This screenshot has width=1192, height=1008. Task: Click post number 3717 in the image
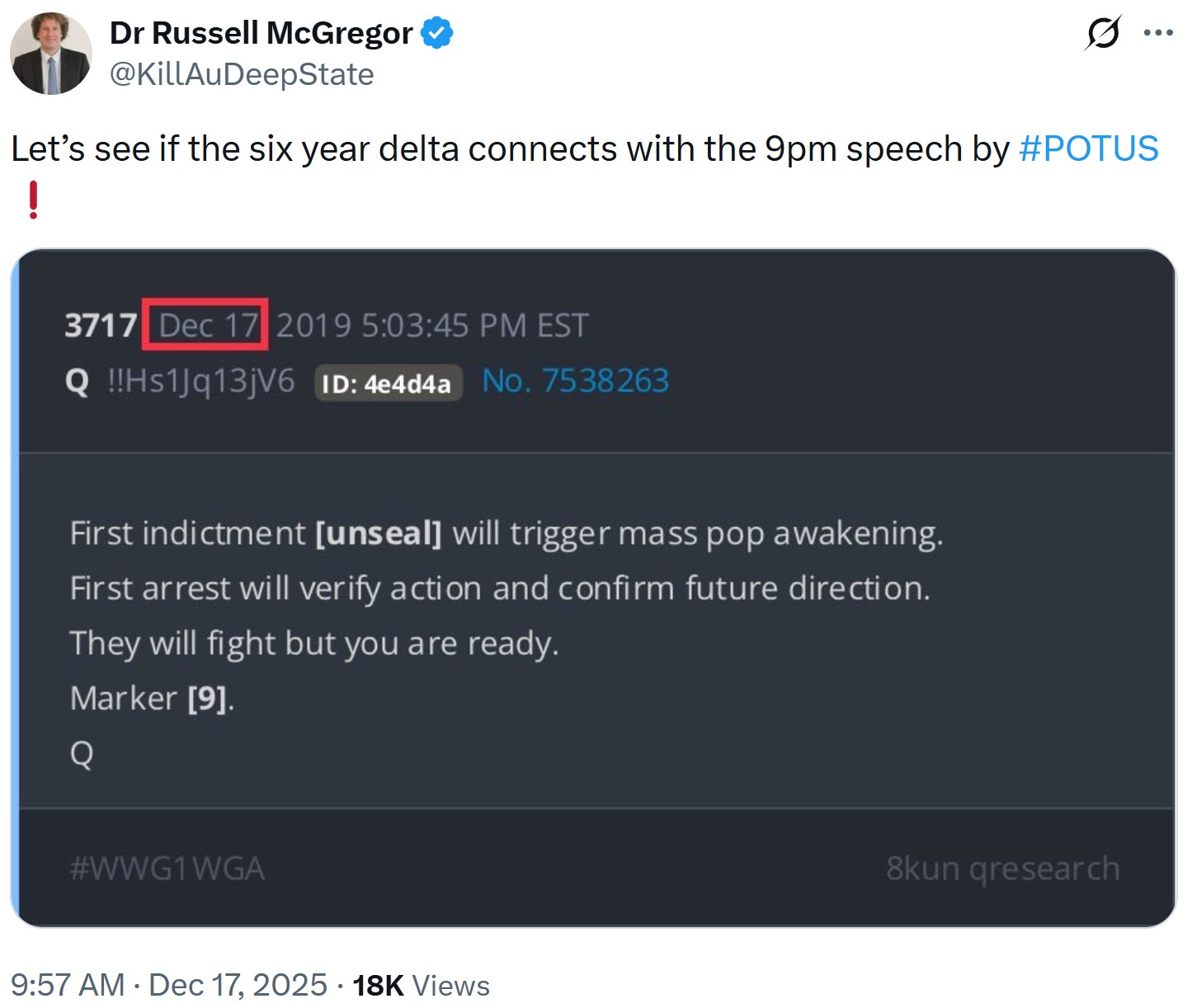[x=101, y=325]
